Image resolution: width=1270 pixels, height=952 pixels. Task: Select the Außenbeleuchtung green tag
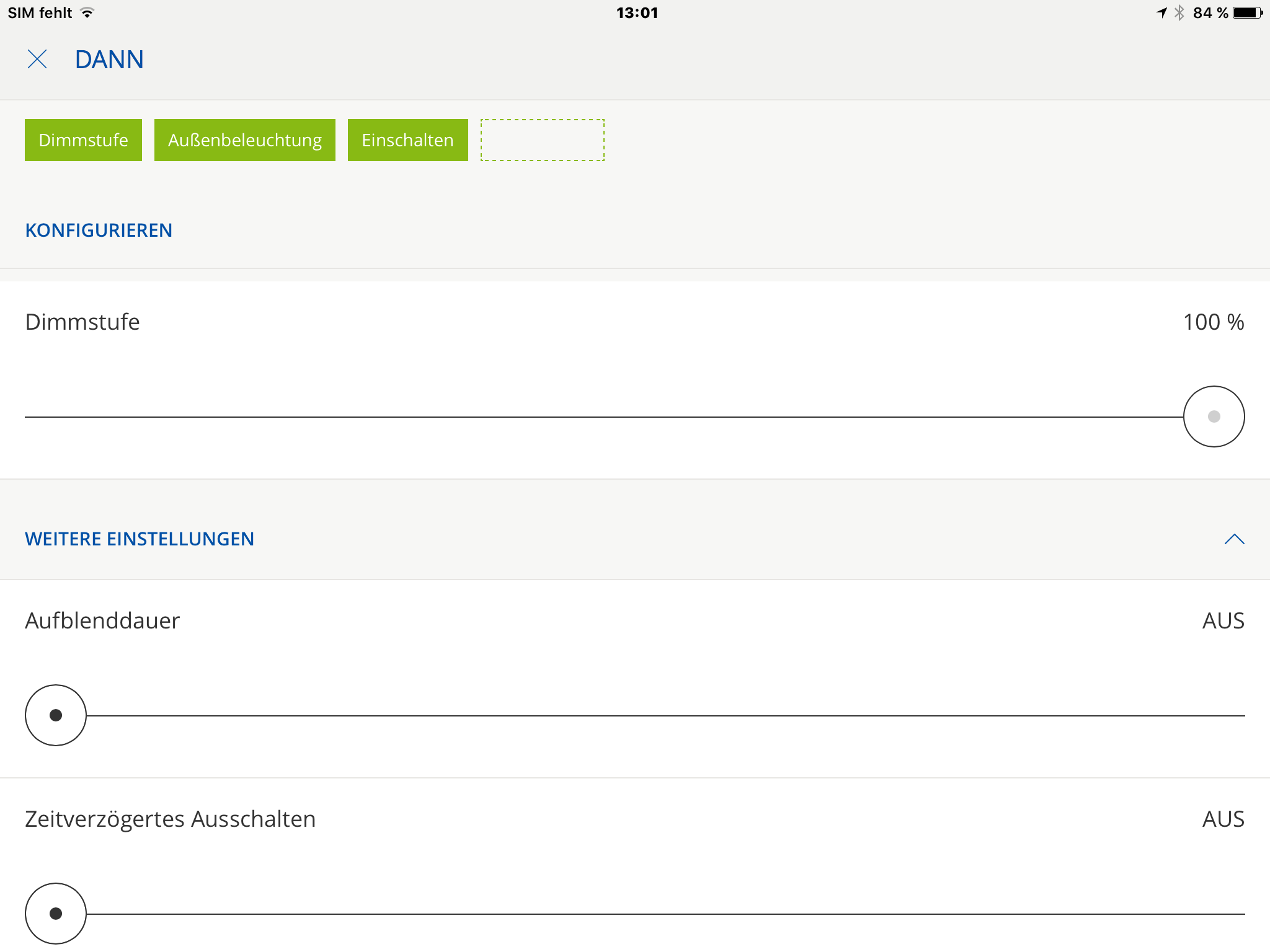pyautogui.click(x=244, y=140)
